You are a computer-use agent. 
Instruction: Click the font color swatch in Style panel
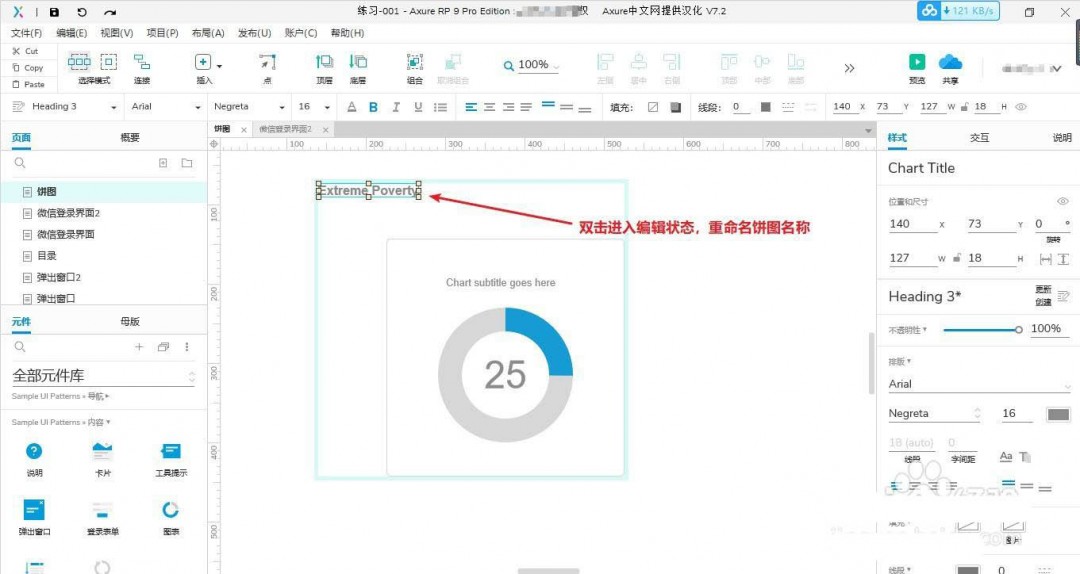(x=1058, y=414)
